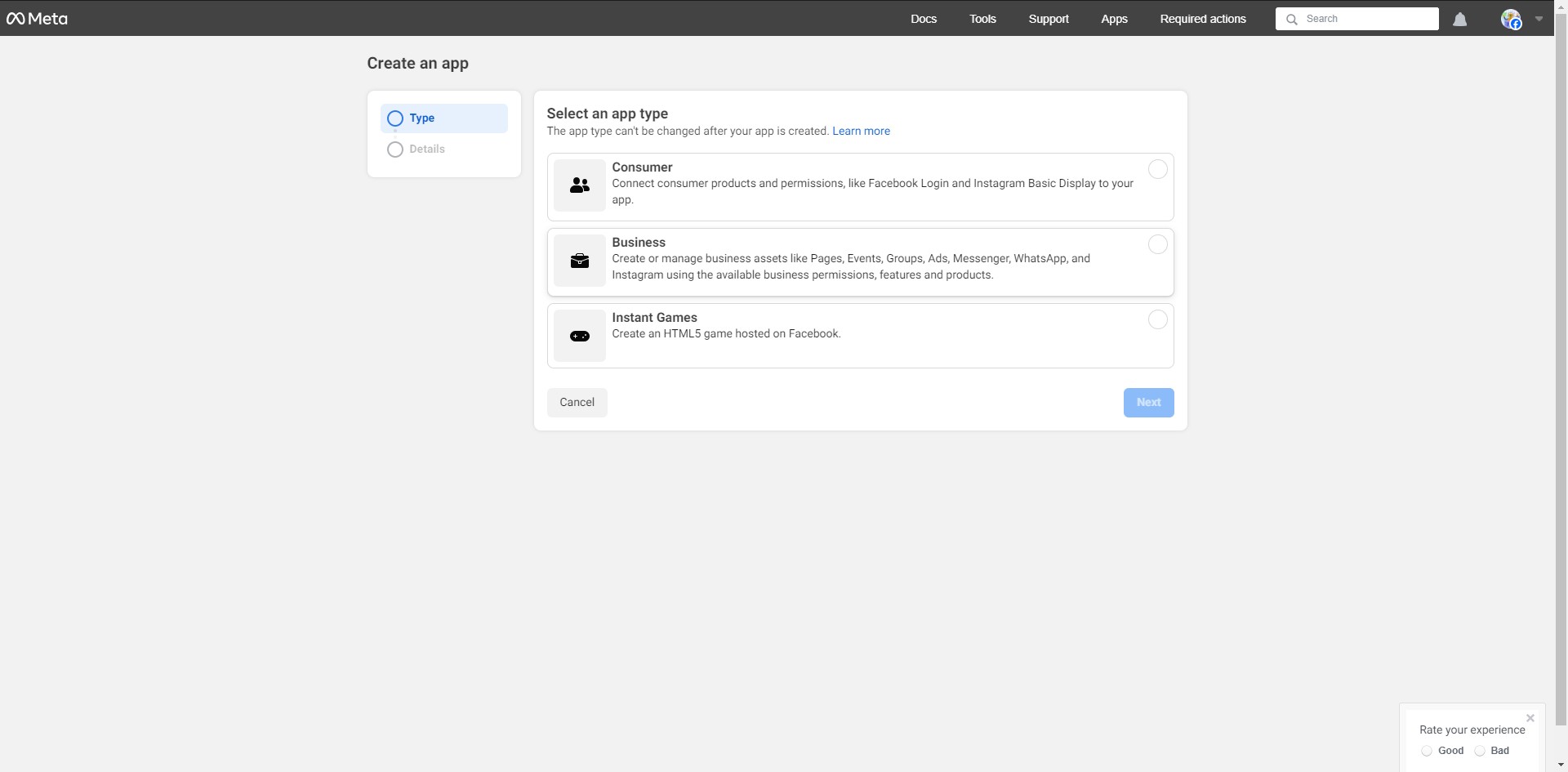Rate your experience as Good
This screenshot has width=1568, height=772.
click(1426, 751)
